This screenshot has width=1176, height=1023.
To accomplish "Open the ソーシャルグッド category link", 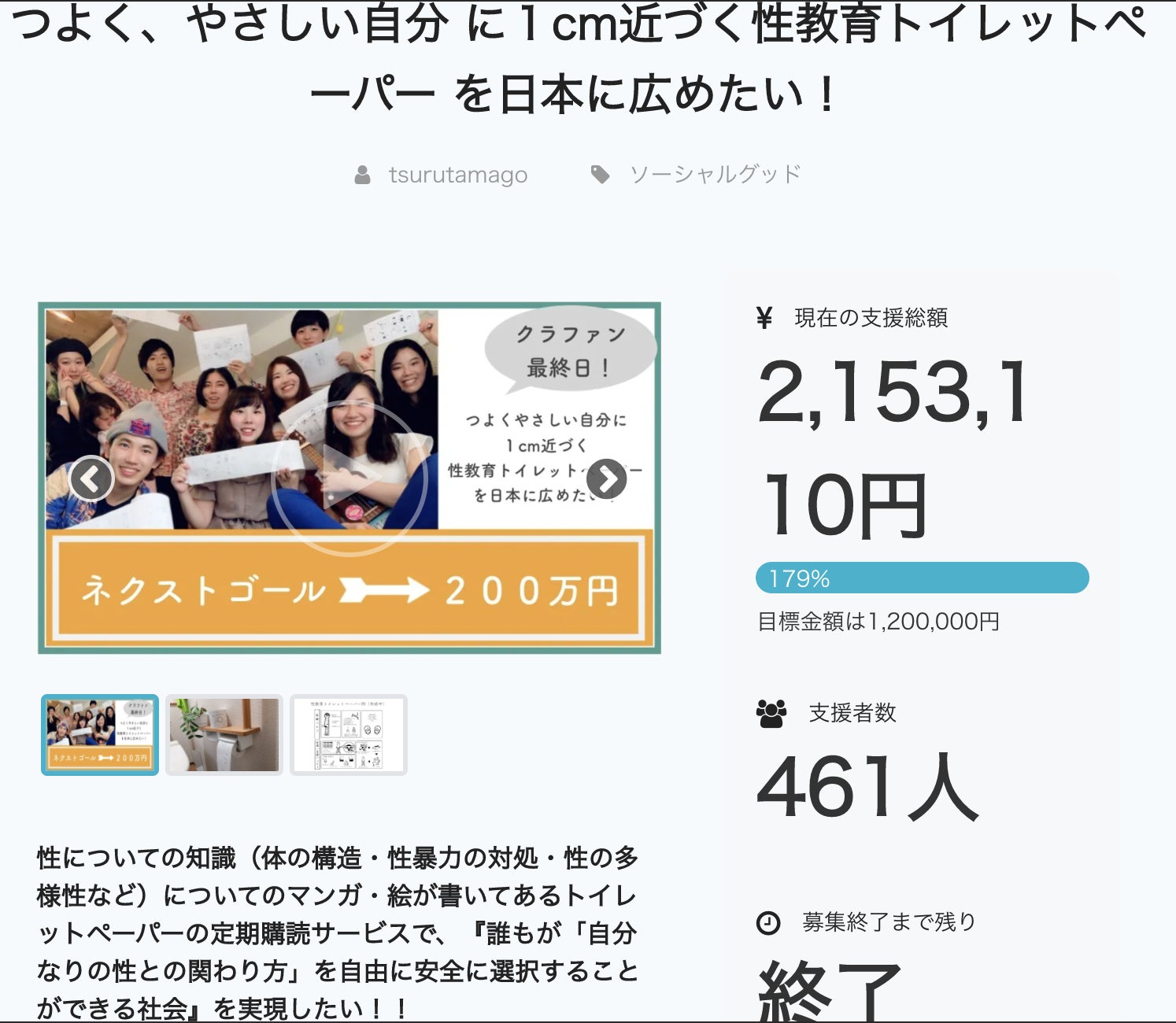I will point(715,175).
